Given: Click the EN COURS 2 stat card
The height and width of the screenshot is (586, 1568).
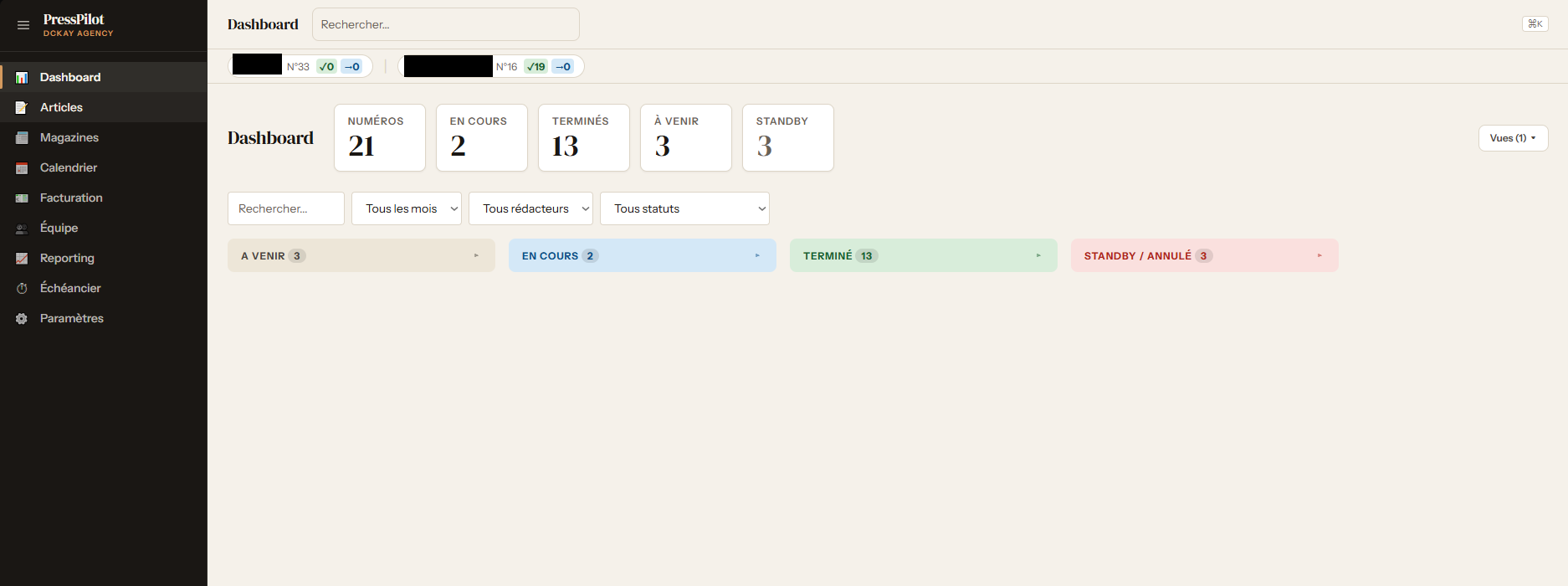Looking at the screenshot, I should pos(482,138).
